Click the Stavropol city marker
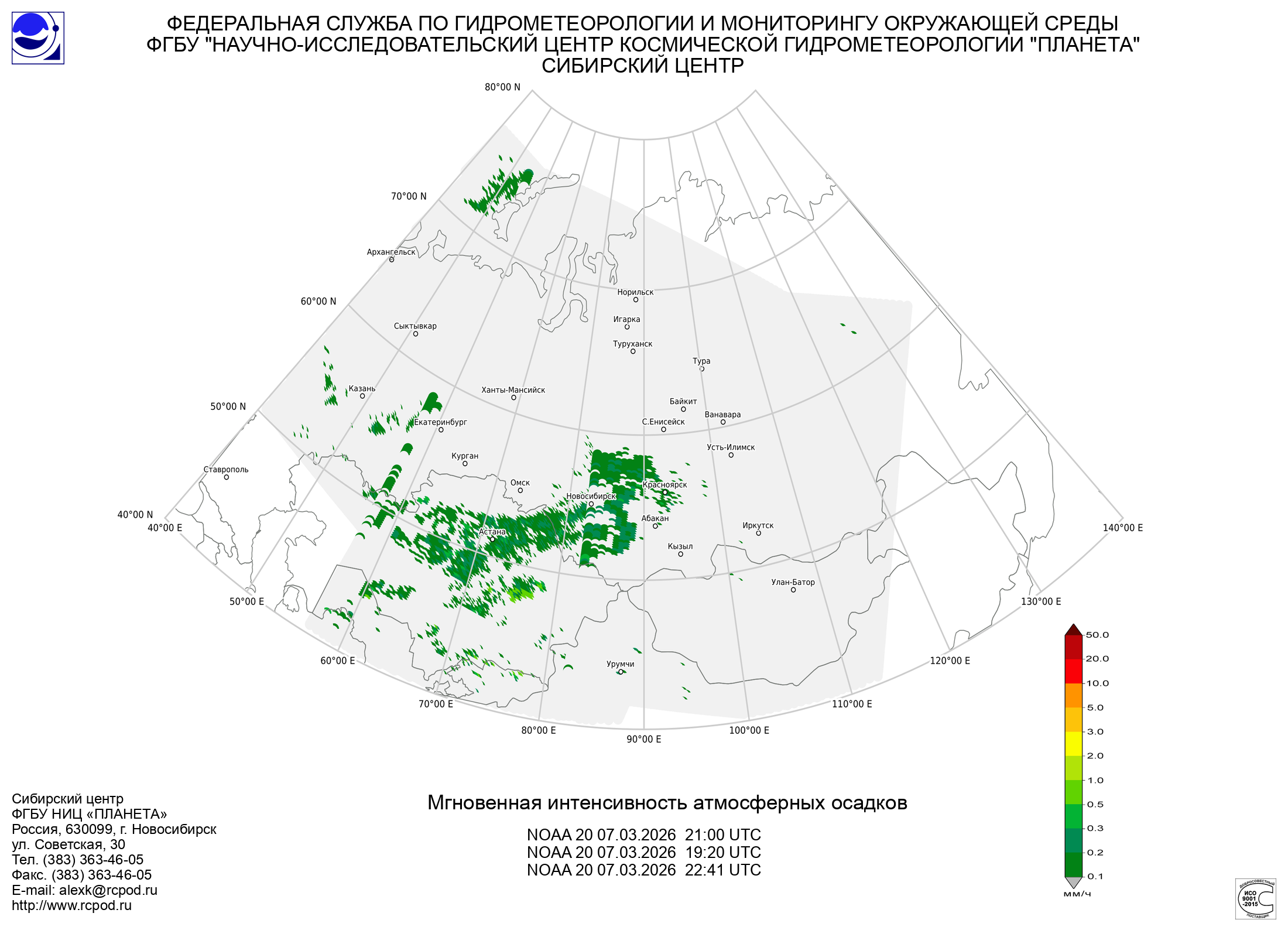 pyautogui.click(x=227, y=477)
